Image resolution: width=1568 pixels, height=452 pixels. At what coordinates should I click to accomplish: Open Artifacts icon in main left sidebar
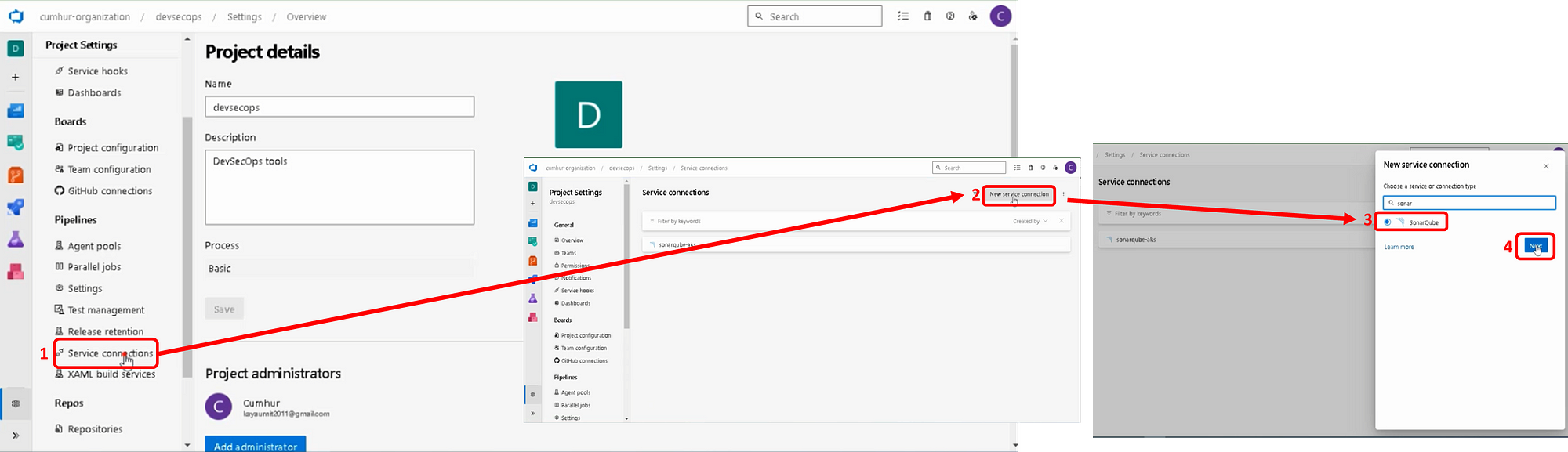(x=16, y=272)
